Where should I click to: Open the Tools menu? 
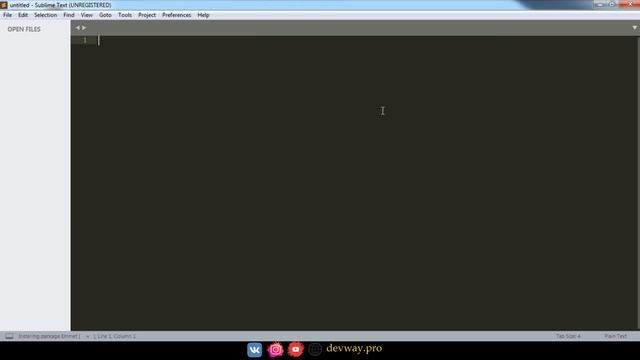pos(125,15)
